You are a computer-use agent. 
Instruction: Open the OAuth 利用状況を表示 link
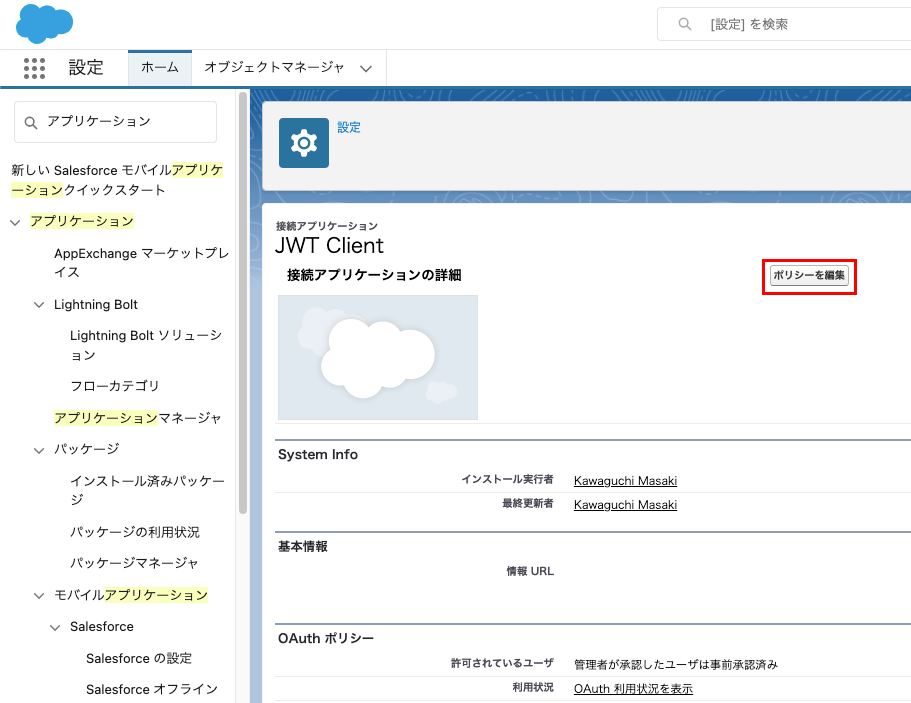click(633, 689)
